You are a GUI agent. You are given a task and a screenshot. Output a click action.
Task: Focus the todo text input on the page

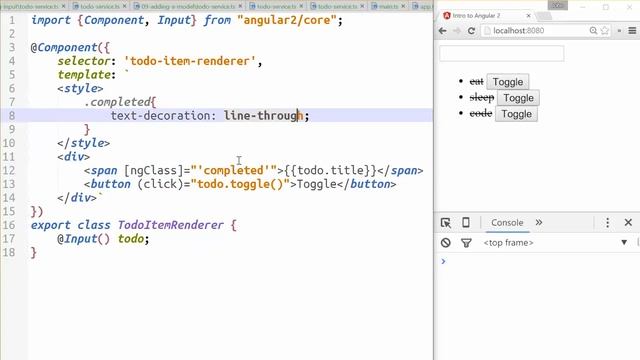(502, 53)
